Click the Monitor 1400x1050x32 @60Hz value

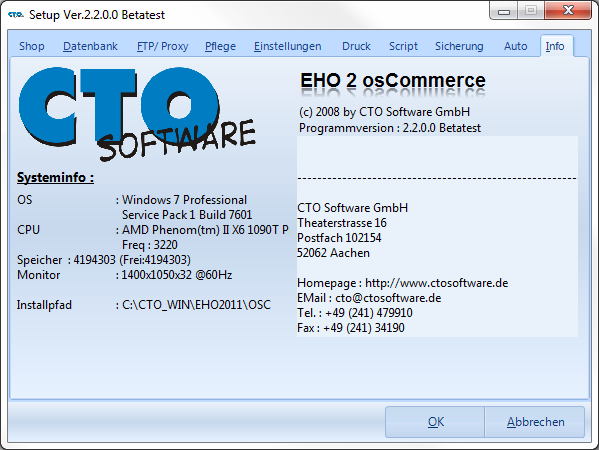click(x=176, y=275)
